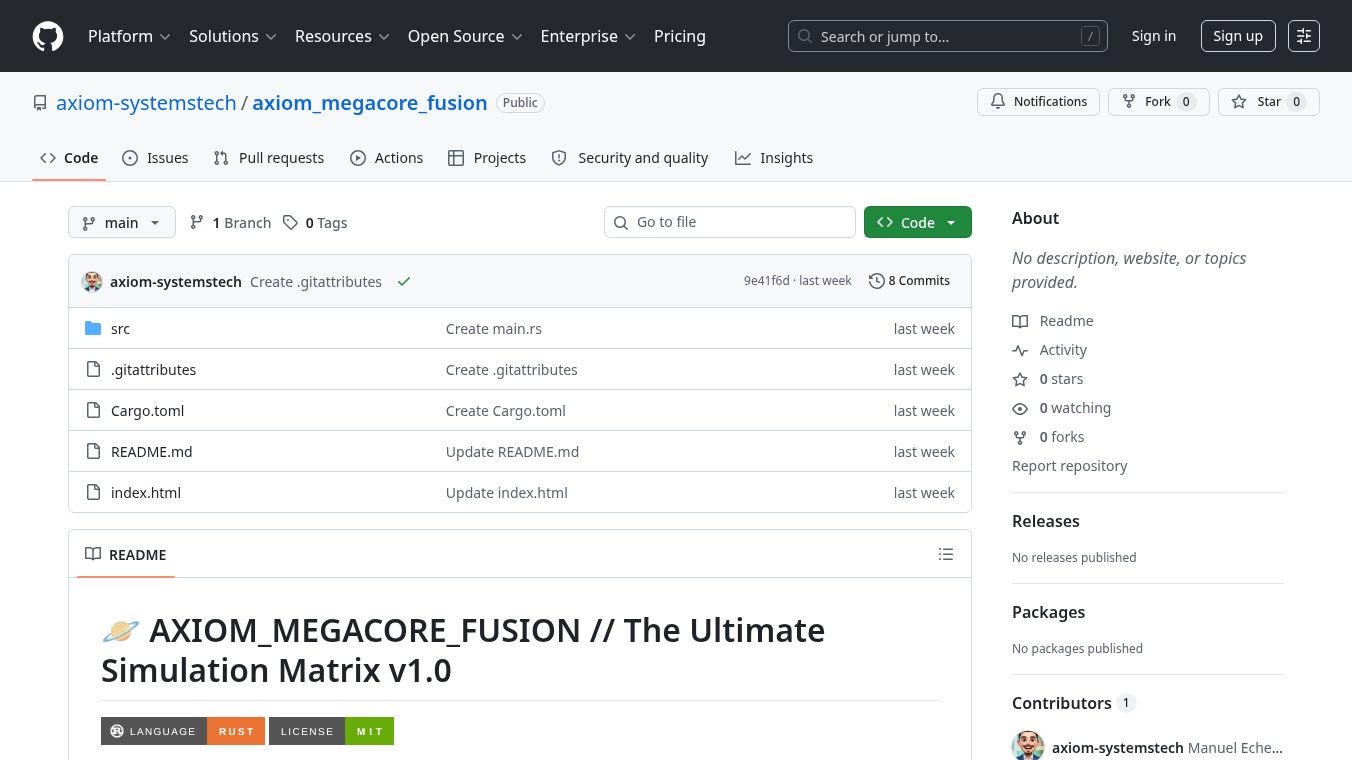
Task: View the 0 Tags list
Action: (315, 222)
